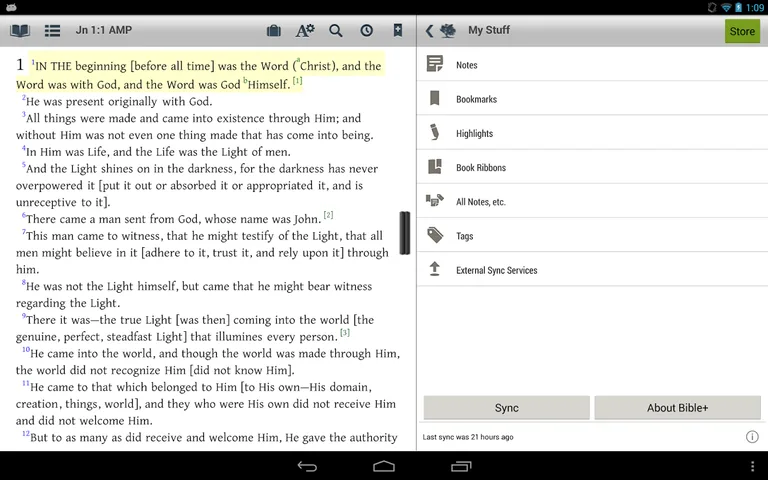The width and height of the screenshot is (768, 480).
Task: Select highlighted verse 1 text
Action: pyautogui.click(x=200, y=74)
